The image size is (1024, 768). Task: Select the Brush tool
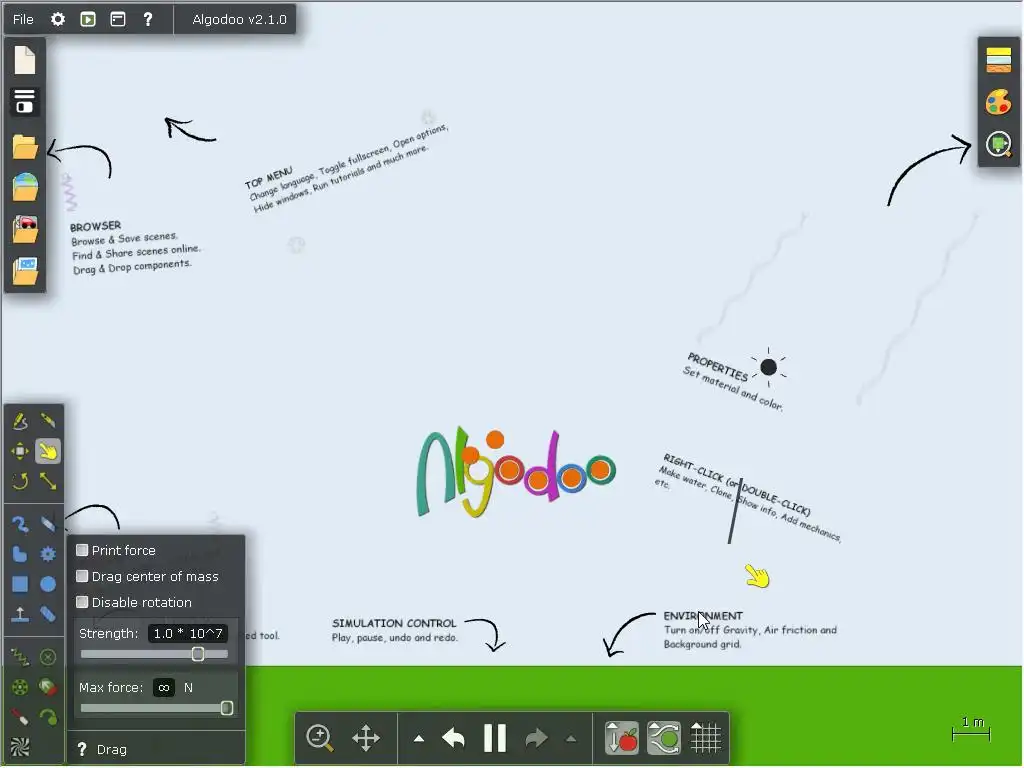(x=20, y=524)
